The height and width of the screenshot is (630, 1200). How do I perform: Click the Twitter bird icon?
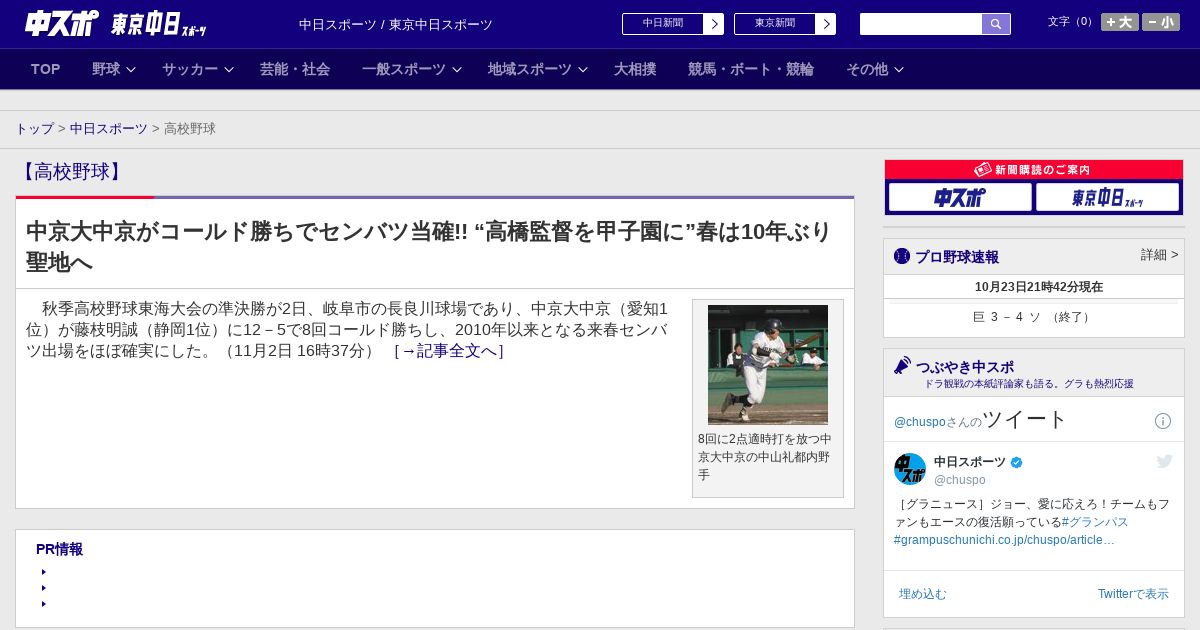pos(1164,461)
